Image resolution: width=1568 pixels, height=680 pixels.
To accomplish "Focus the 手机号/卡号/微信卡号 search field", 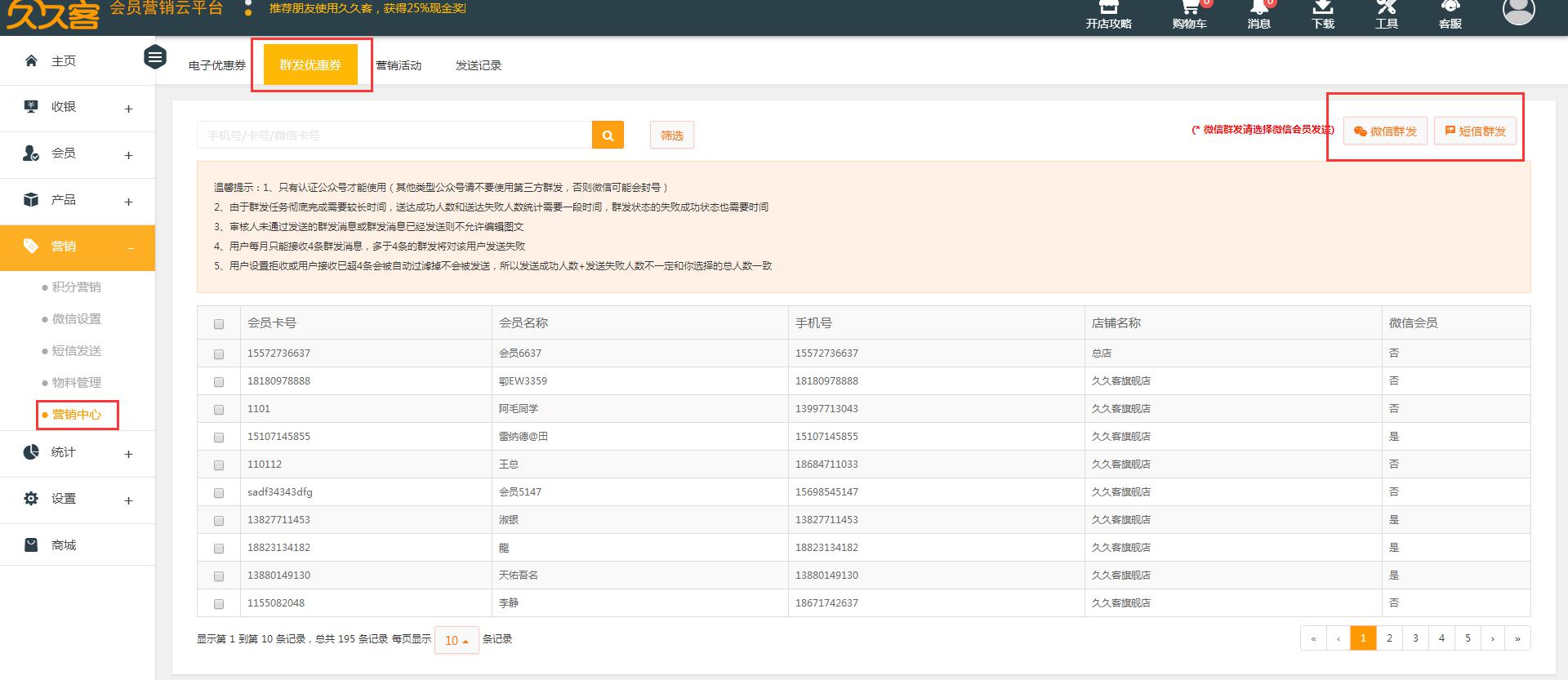I will tap(394, 136).
